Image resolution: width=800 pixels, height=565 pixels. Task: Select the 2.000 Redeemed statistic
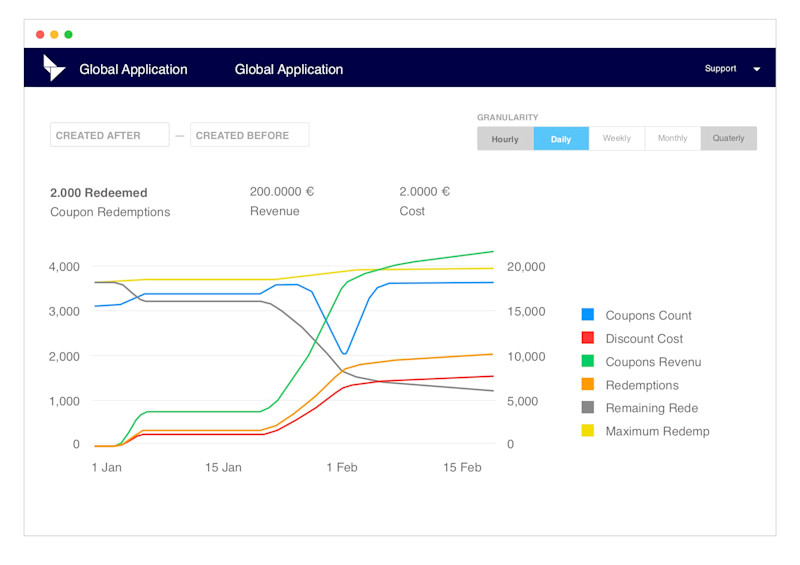click(x=98, y=192)
